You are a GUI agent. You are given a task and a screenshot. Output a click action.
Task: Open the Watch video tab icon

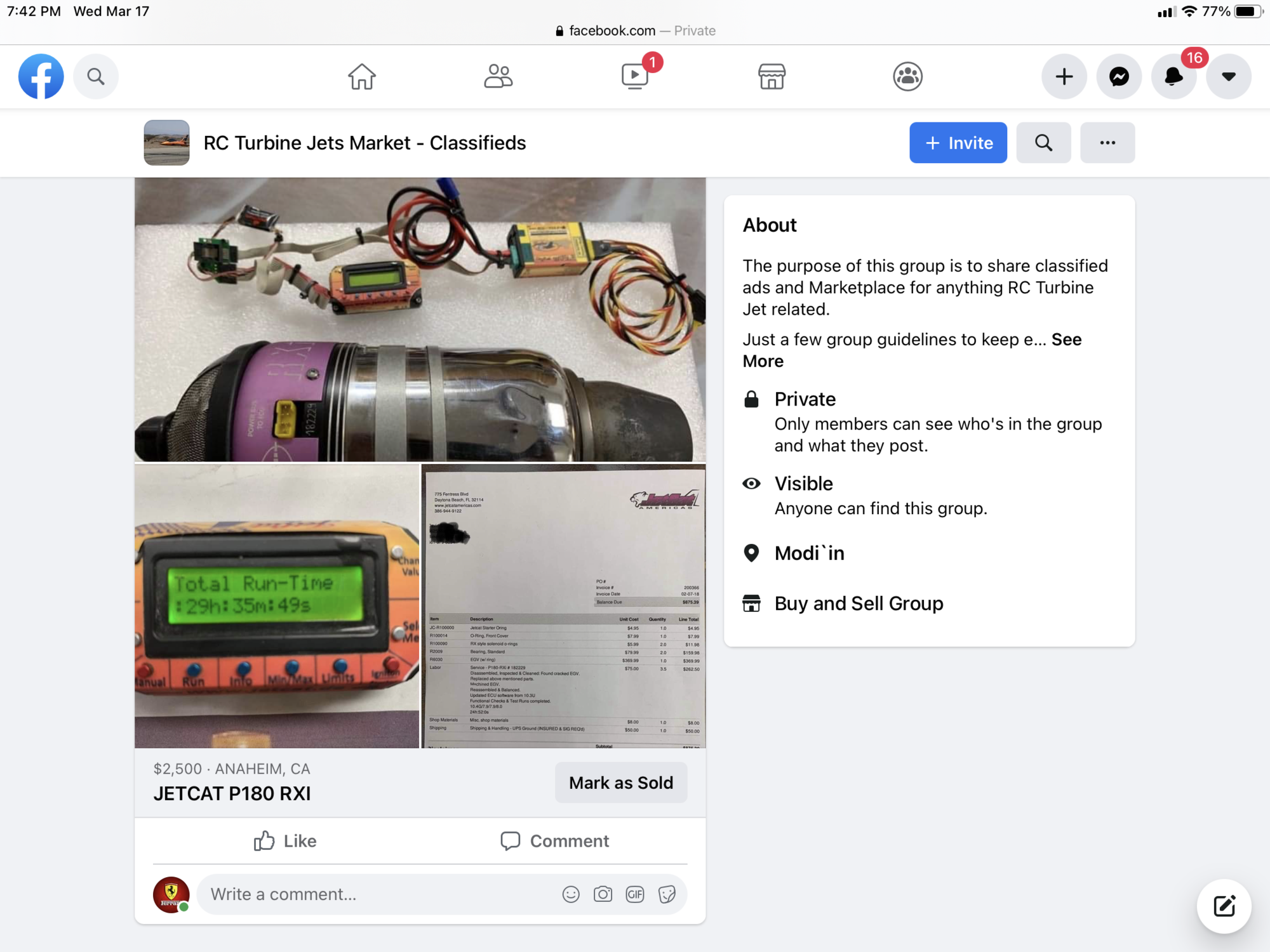click(x=634, y=77)
